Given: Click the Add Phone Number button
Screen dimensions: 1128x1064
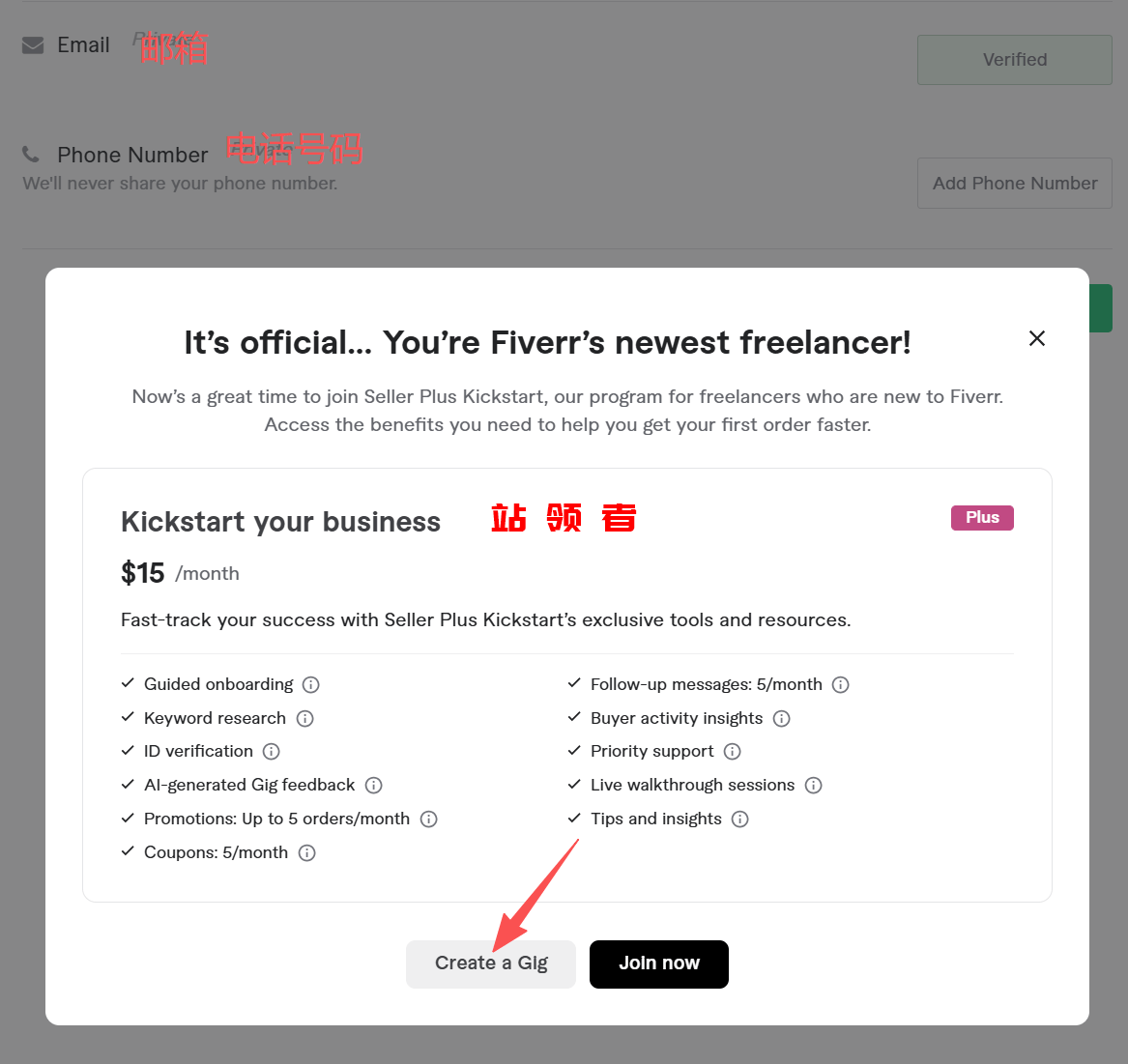Looking at the screenshot, I should (1015, 184).
